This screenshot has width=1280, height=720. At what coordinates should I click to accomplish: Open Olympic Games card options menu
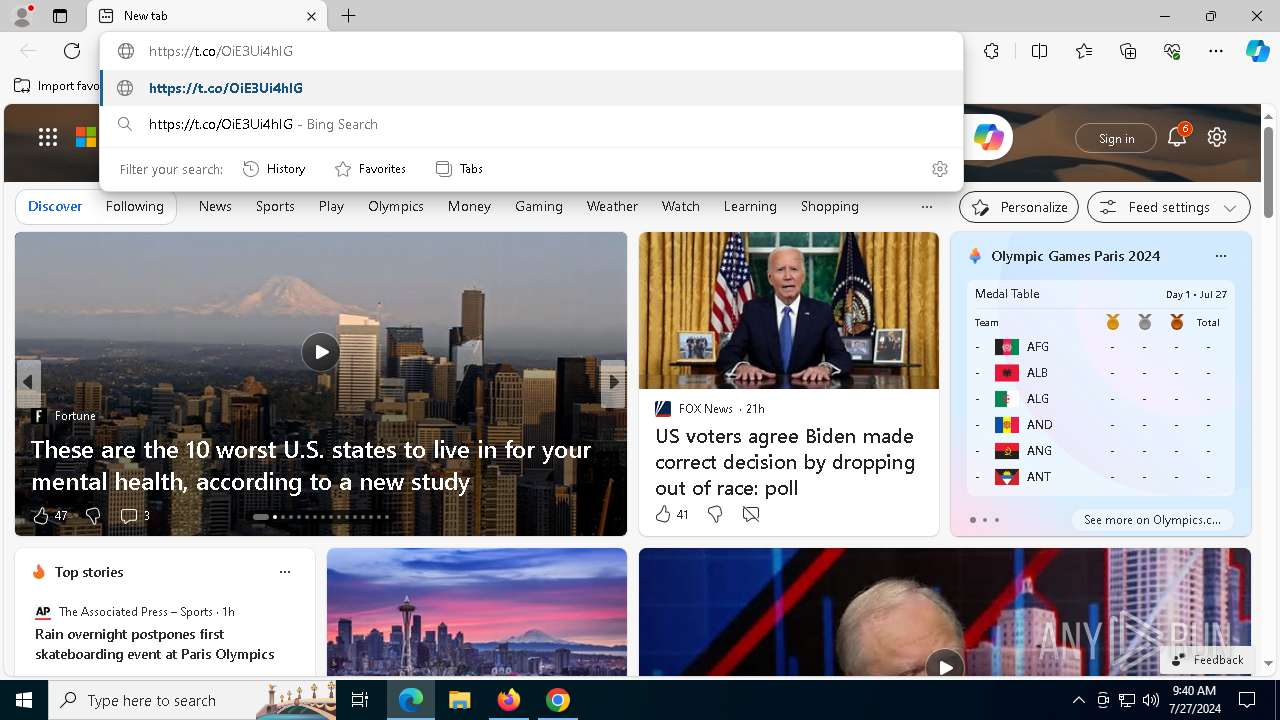(1220, 256)
